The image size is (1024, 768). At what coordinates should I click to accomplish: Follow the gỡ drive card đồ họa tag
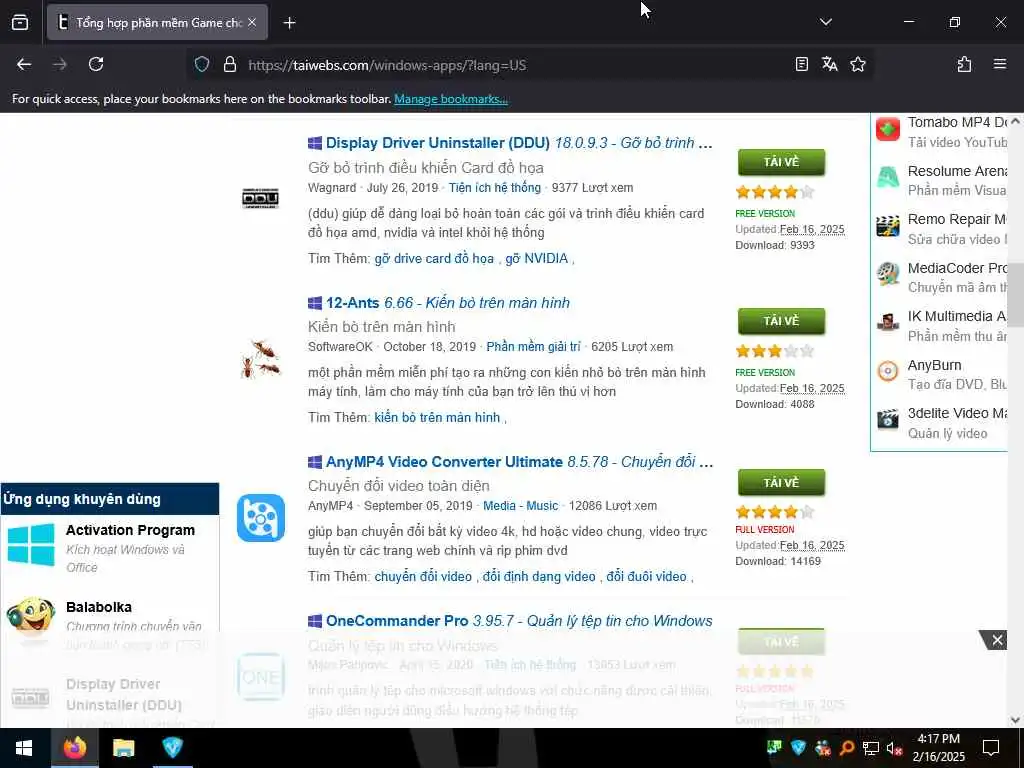pos(434,259)
